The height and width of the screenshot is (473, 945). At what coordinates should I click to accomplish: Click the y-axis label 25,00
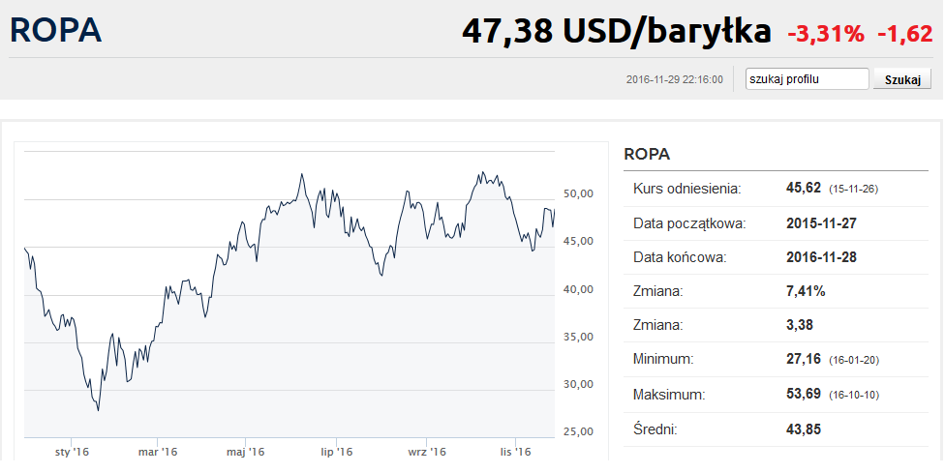[579, 431]
